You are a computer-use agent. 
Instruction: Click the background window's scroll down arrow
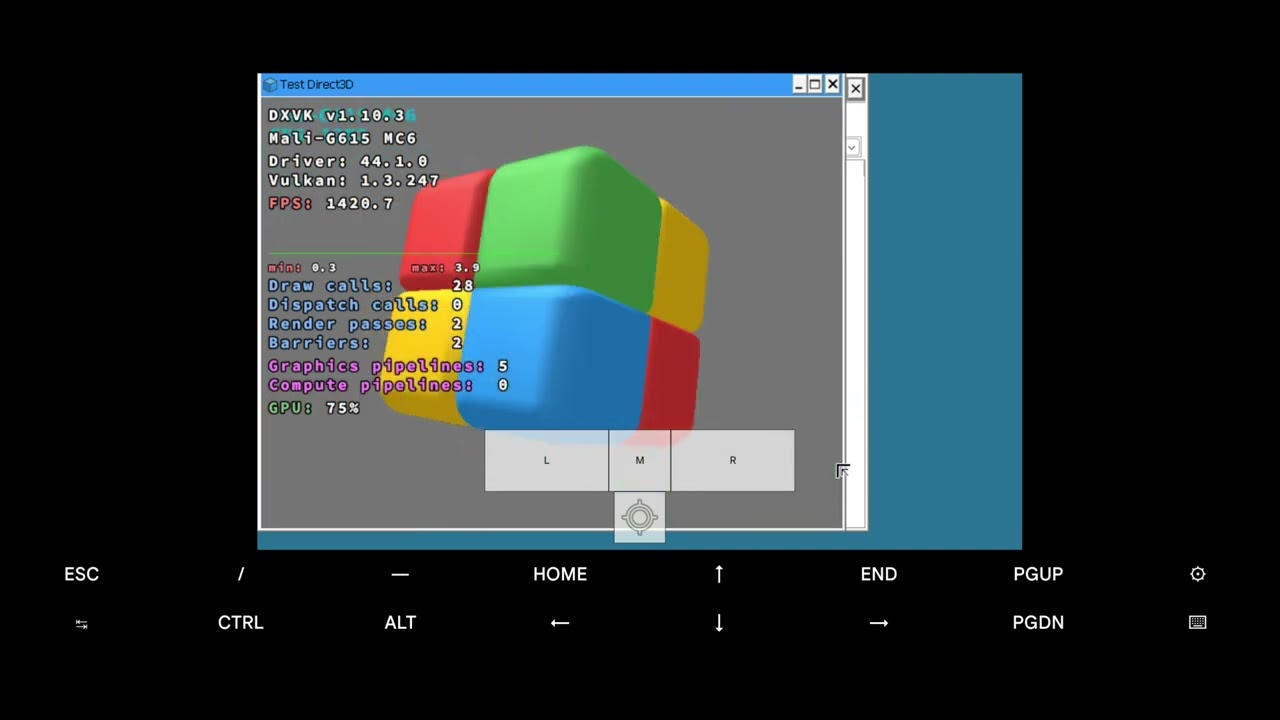coord(852,147)
